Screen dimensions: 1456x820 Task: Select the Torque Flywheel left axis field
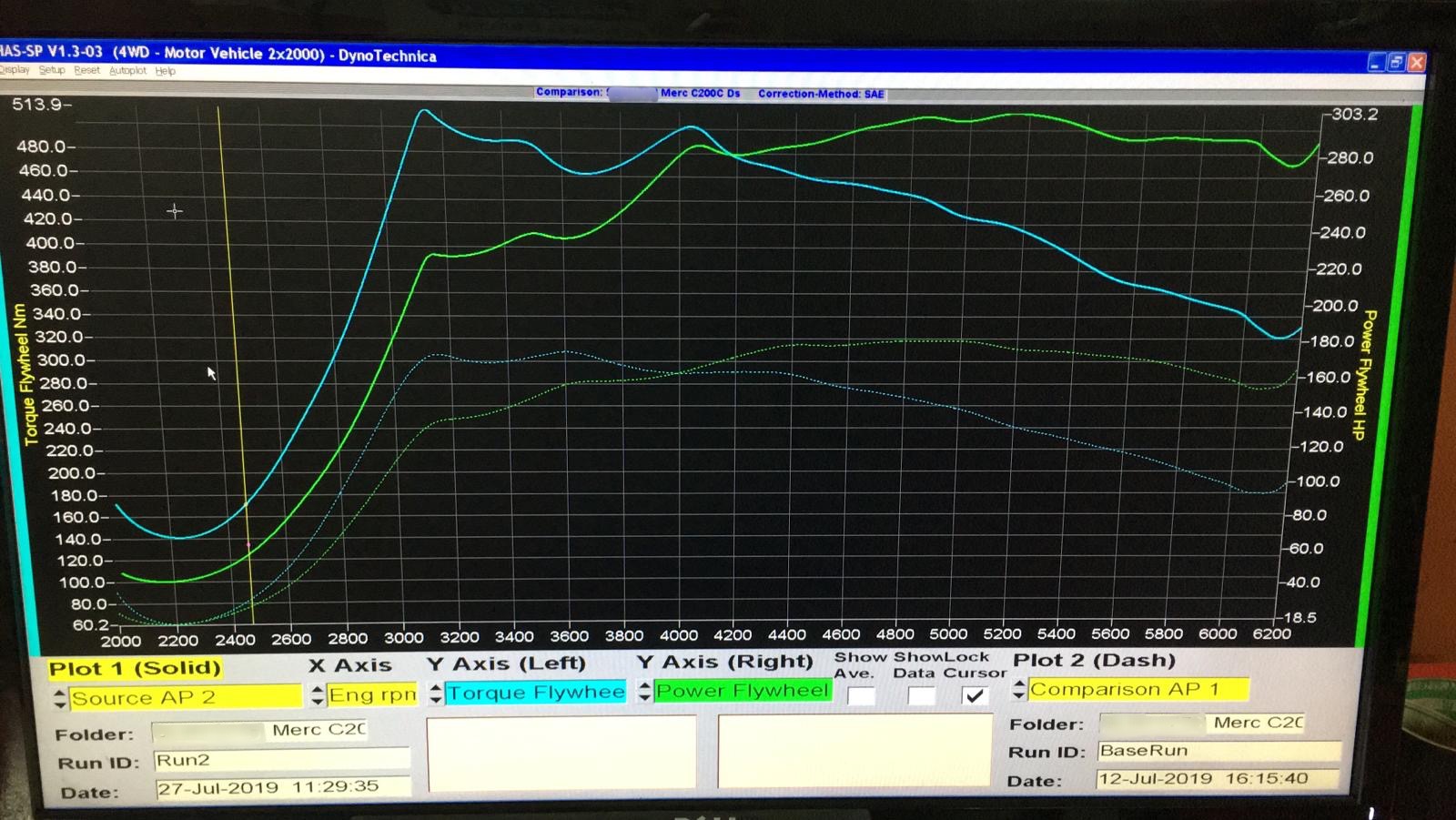pyautogui.click(x=535, y=693)
